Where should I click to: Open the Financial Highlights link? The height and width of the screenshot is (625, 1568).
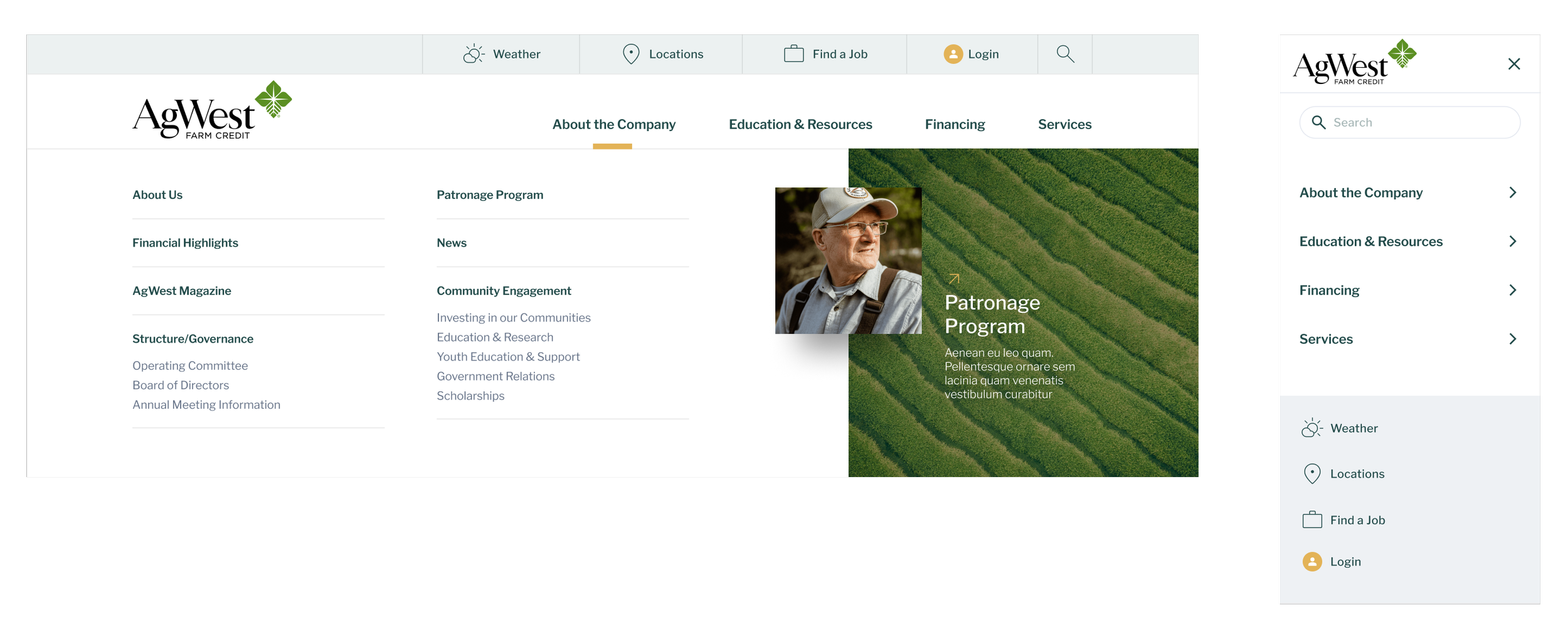[185, 243]
